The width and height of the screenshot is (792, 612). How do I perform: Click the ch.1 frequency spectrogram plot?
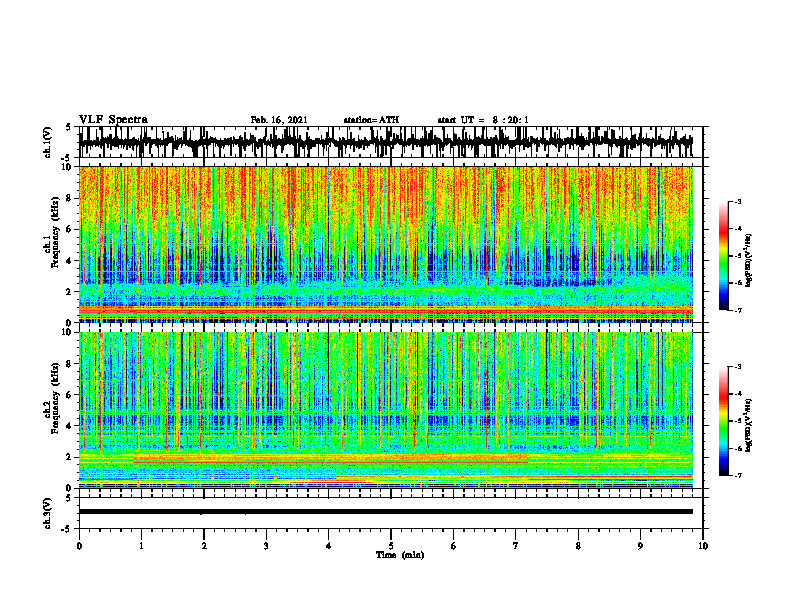tap(386, 244)
